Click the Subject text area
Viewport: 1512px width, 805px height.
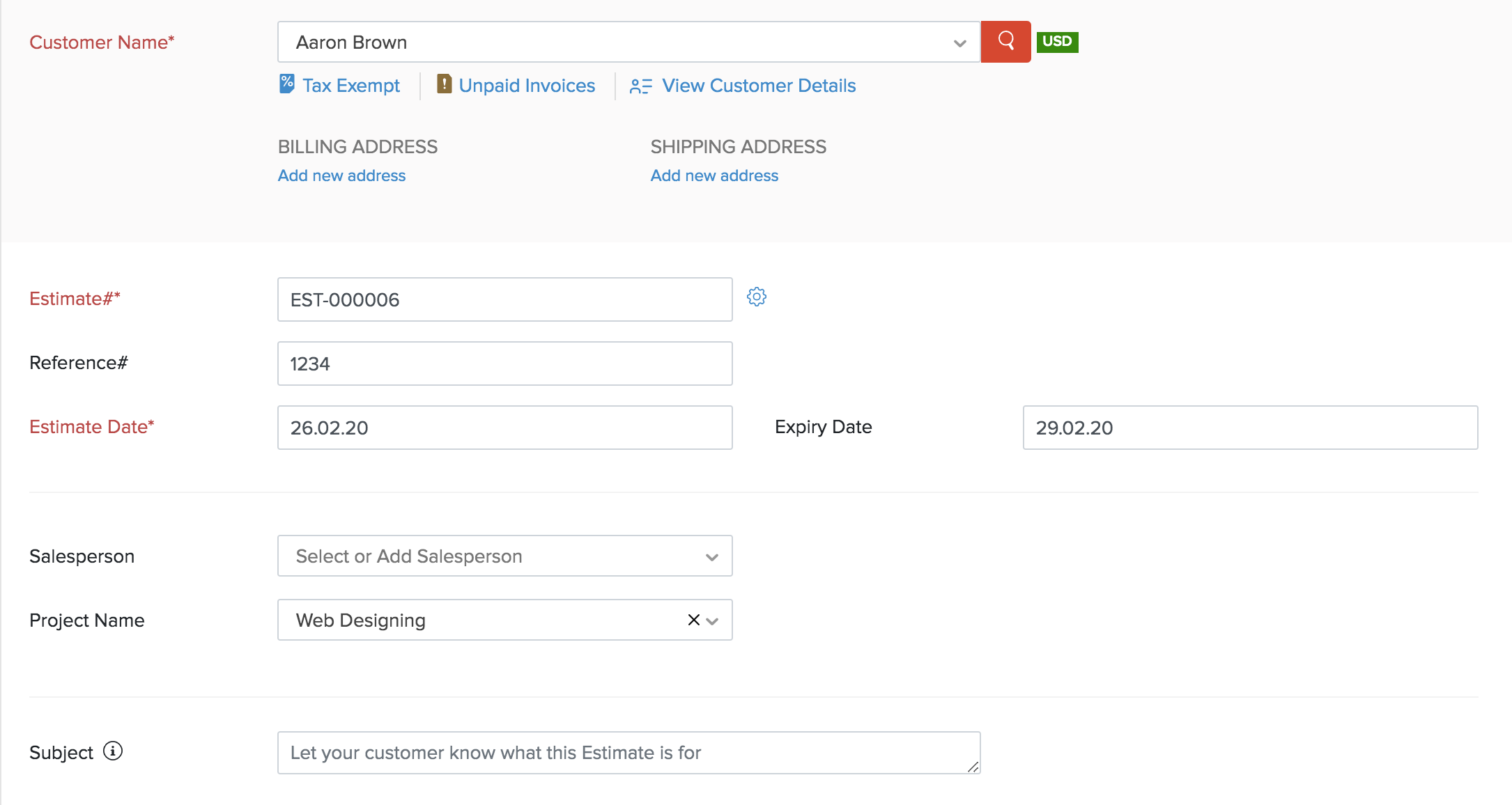click(x=627, y=753)
